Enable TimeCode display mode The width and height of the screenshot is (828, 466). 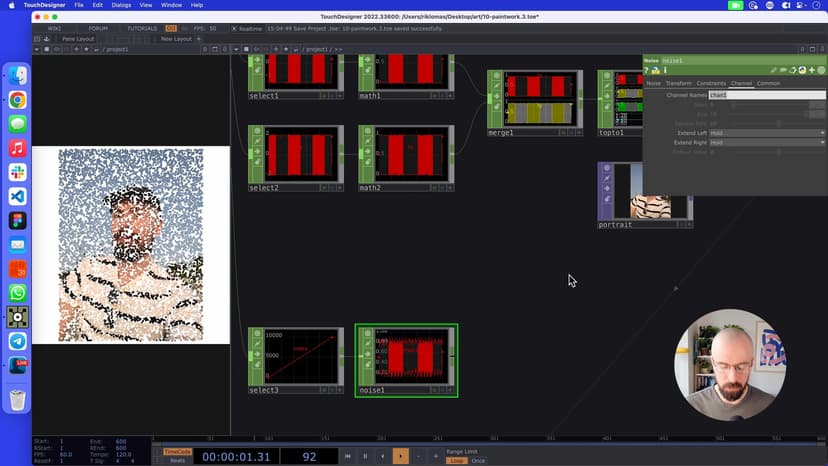[177, 451]
